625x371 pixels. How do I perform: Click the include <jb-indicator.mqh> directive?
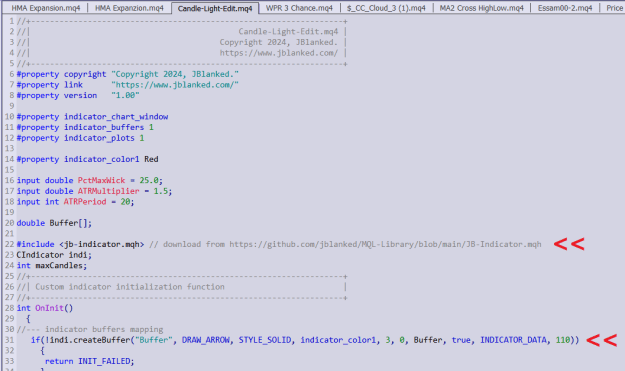tap(81, 244)
